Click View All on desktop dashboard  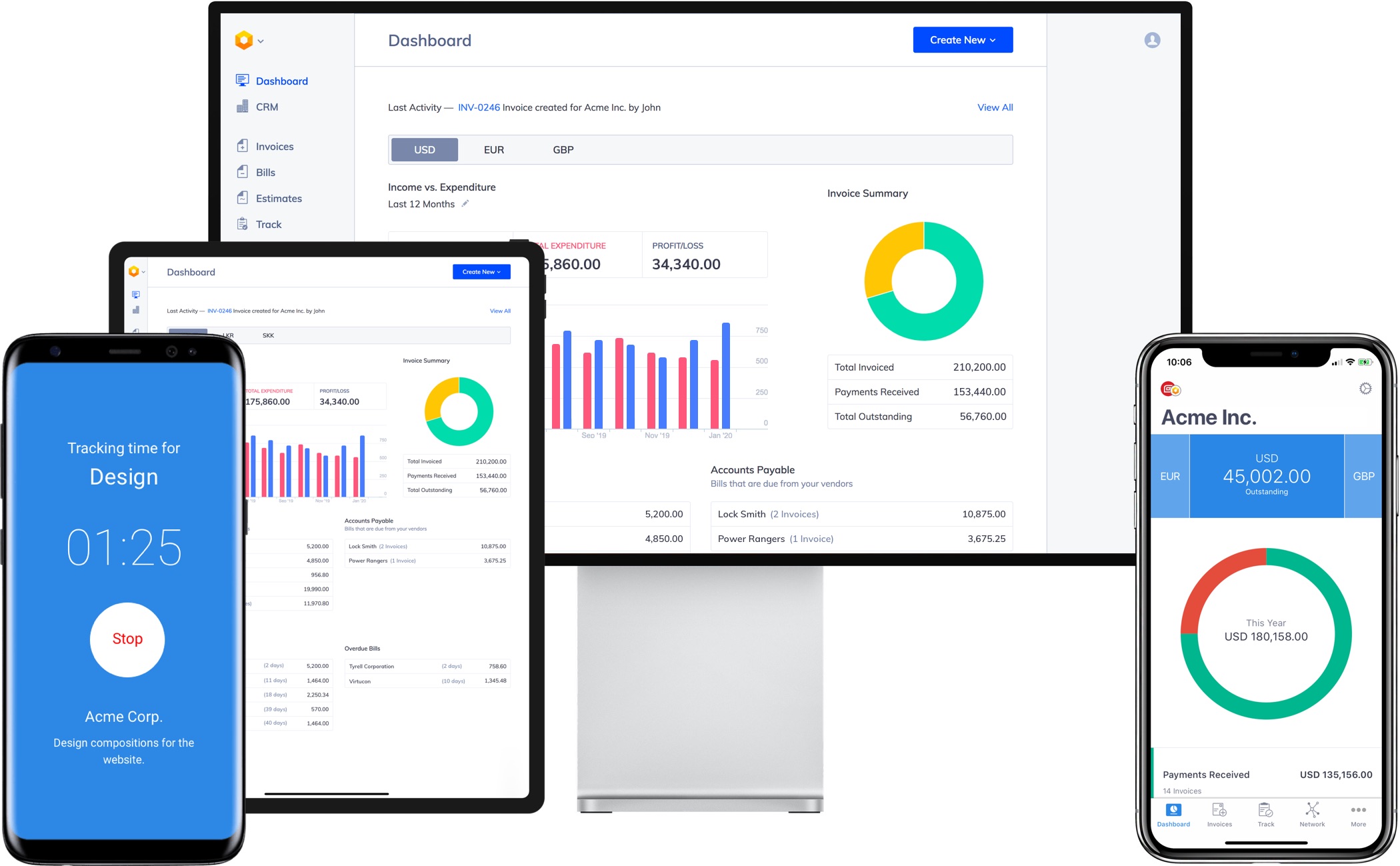(x=995, y=107)
